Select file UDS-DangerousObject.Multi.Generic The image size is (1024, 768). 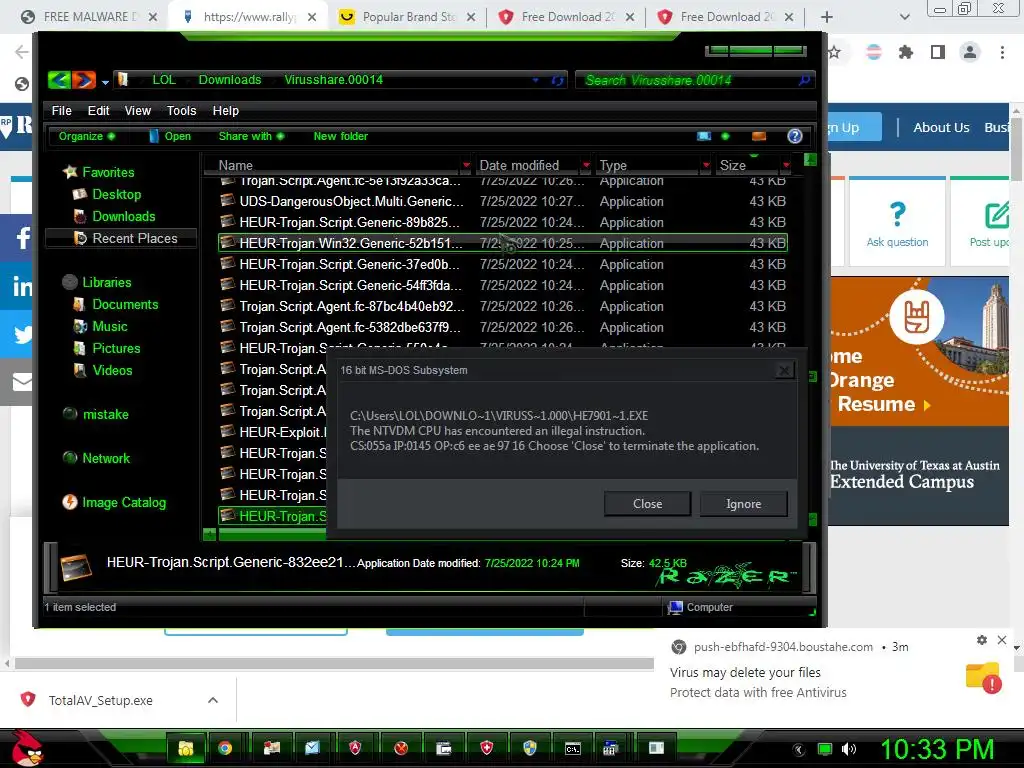503,201
